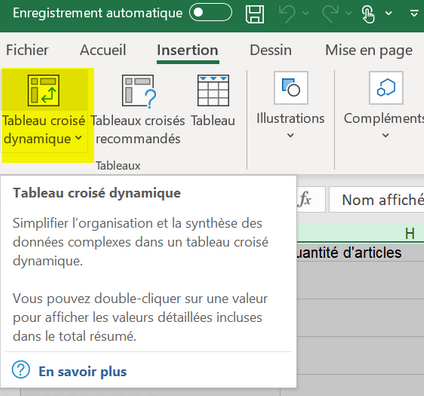Expand the Tableau croisé dynamique dropdown arrow
Image resolution: width=424 pixels, height=396 pixels.
[x=79, y=137]
